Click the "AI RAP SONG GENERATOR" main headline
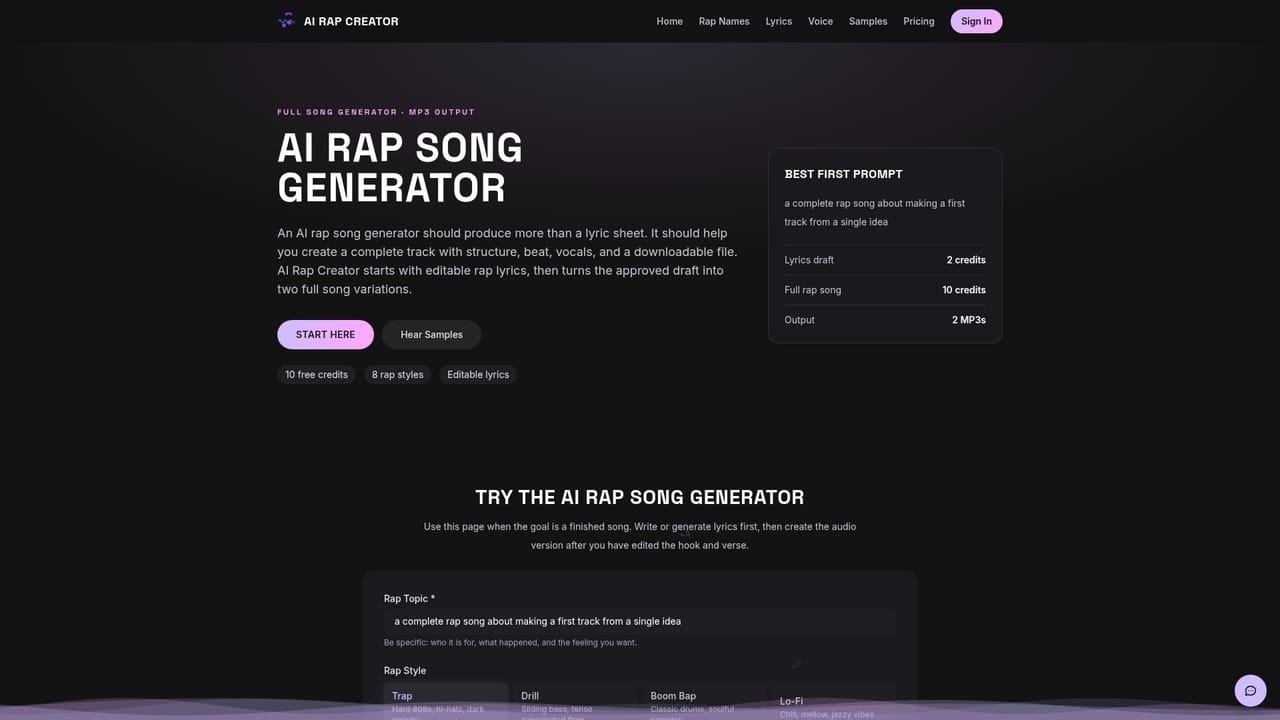Image resolution: width=1280 pixels, height=720 pixels. [x=400, y=168]
